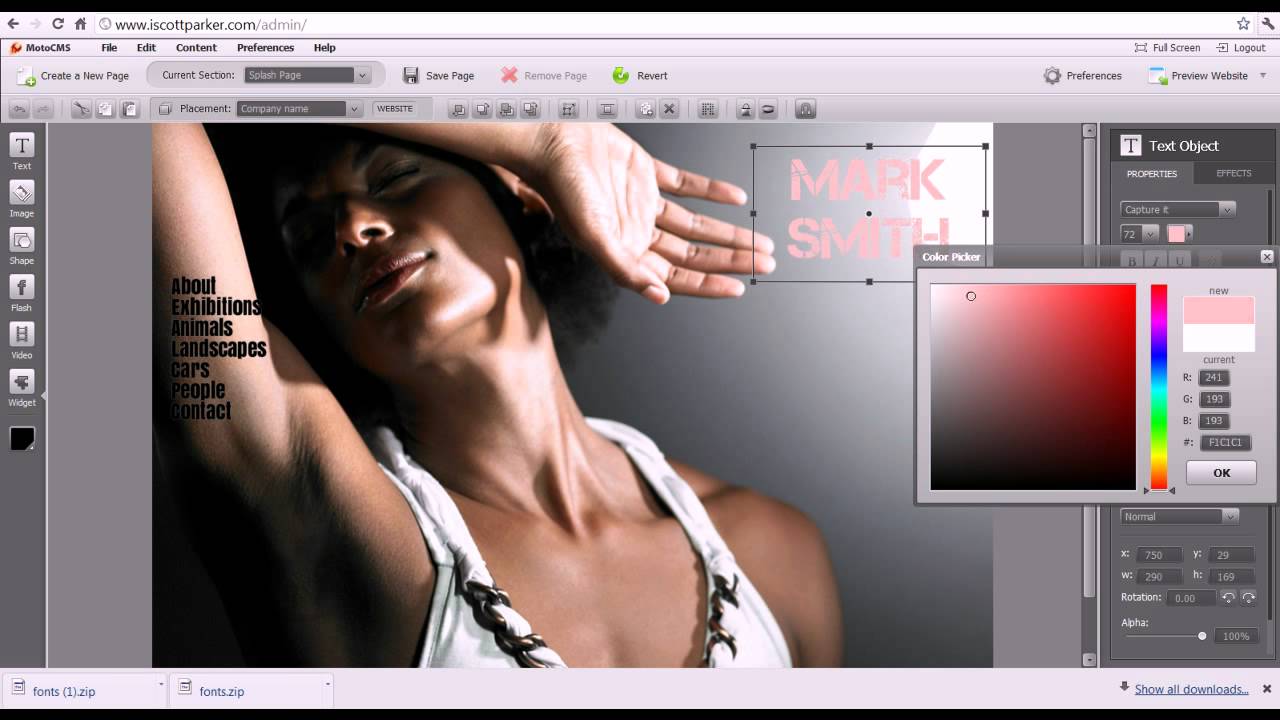Open the Help menu
Screen dimensions: 1280x720
pyautogui.click(x=324, y=48)
